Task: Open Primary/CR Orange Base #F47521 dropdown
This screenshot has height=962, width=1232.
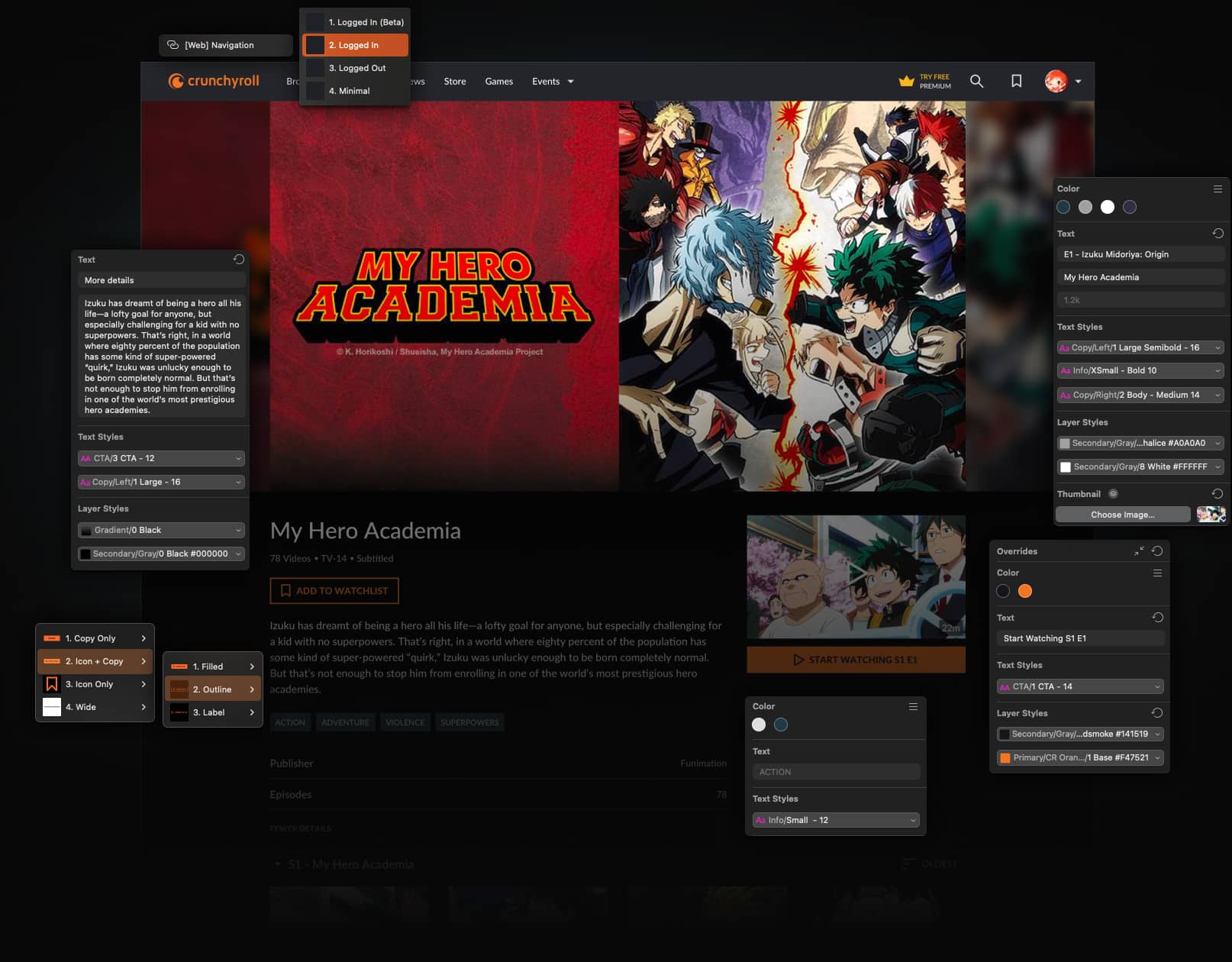Action: 1080,757
